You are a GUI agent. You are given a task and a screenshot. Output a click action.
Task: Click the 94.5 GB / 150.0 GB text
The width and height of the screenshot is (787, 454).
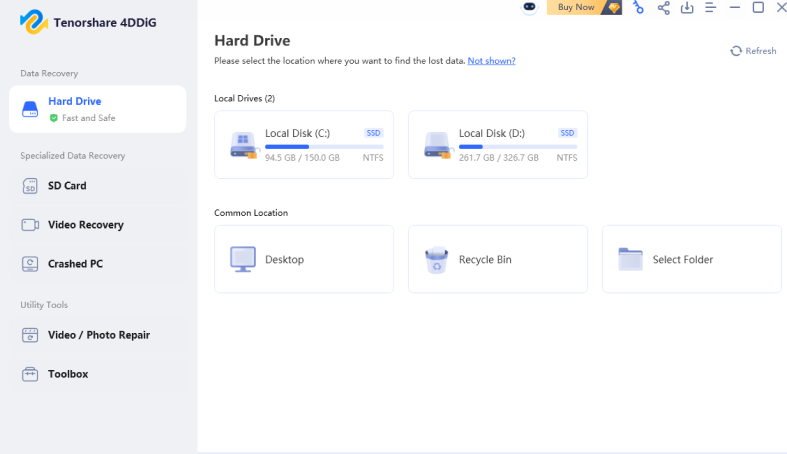[x=302, y=158]
